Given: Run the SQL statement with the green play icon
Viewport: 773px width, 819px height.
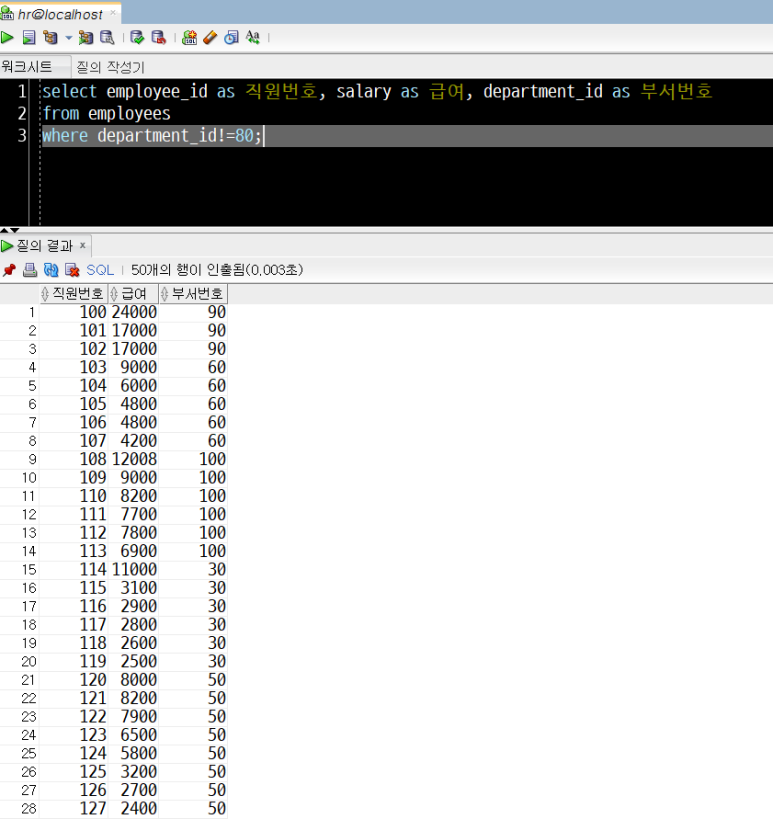Looking at the screenshot, I should coord(7,38).
